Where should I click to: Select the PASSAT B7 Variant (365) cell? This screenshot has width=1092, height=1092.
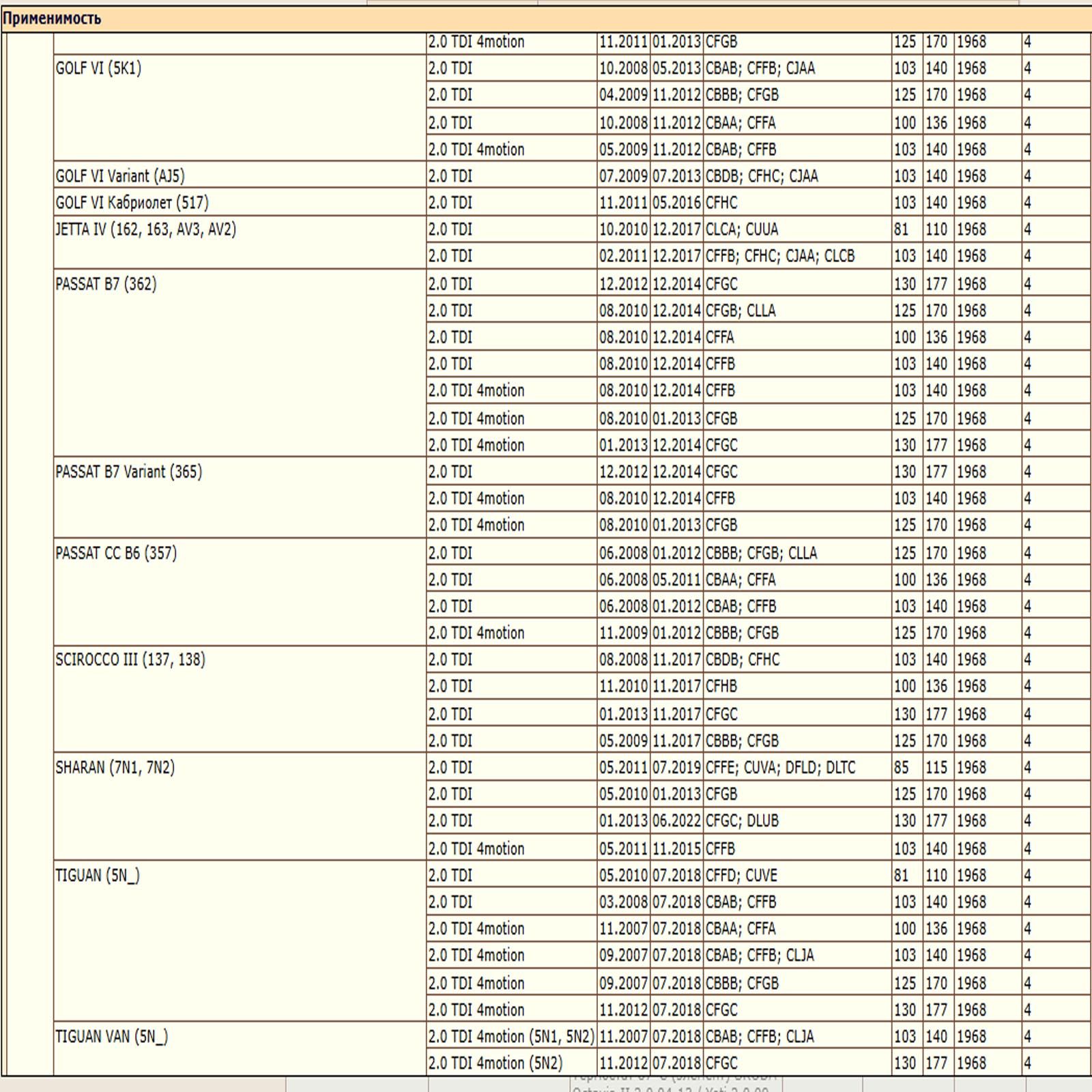(x=128, y=472)
